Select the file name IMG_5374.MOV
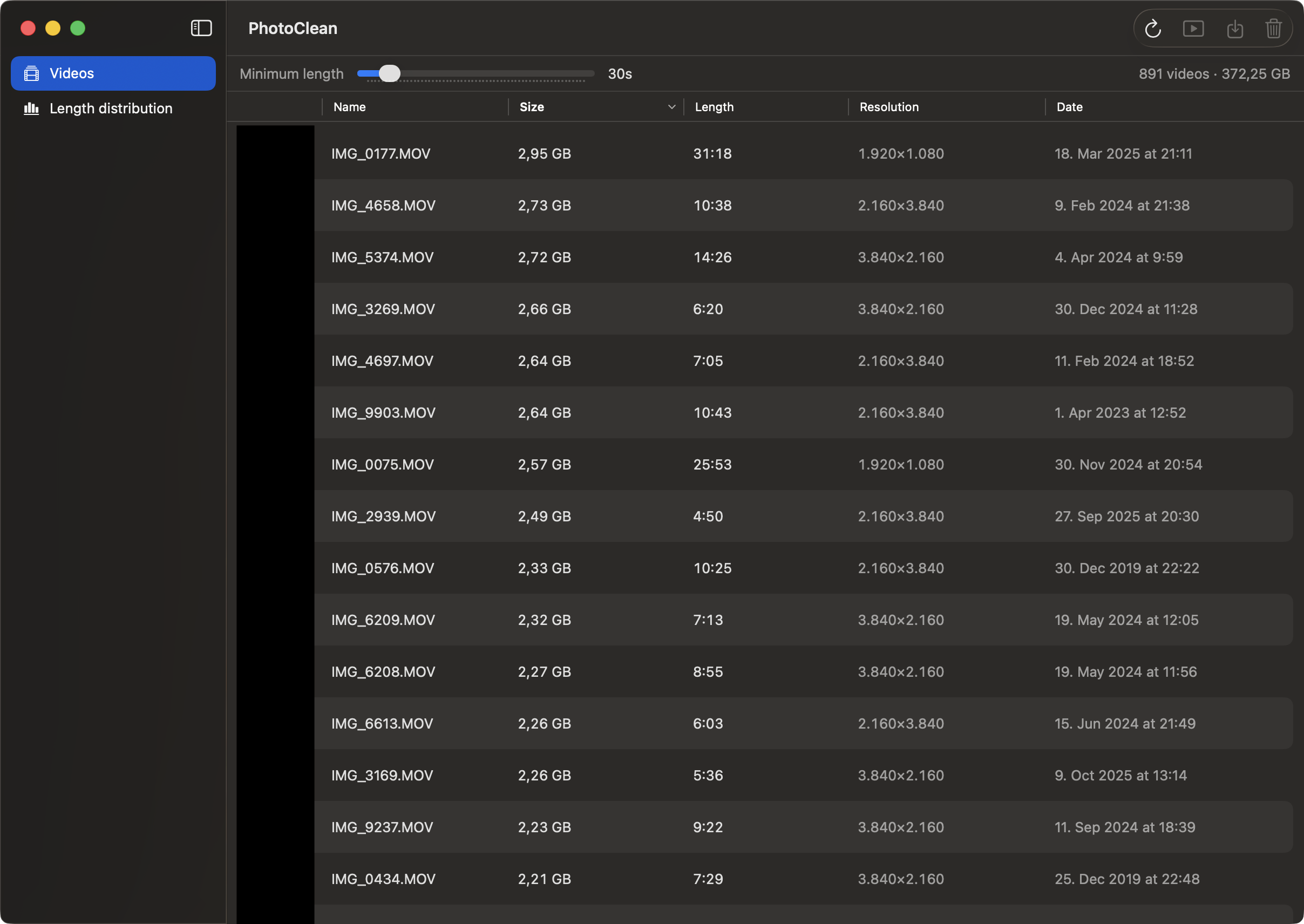1304x924 pixels. click(x=382, y=257)
